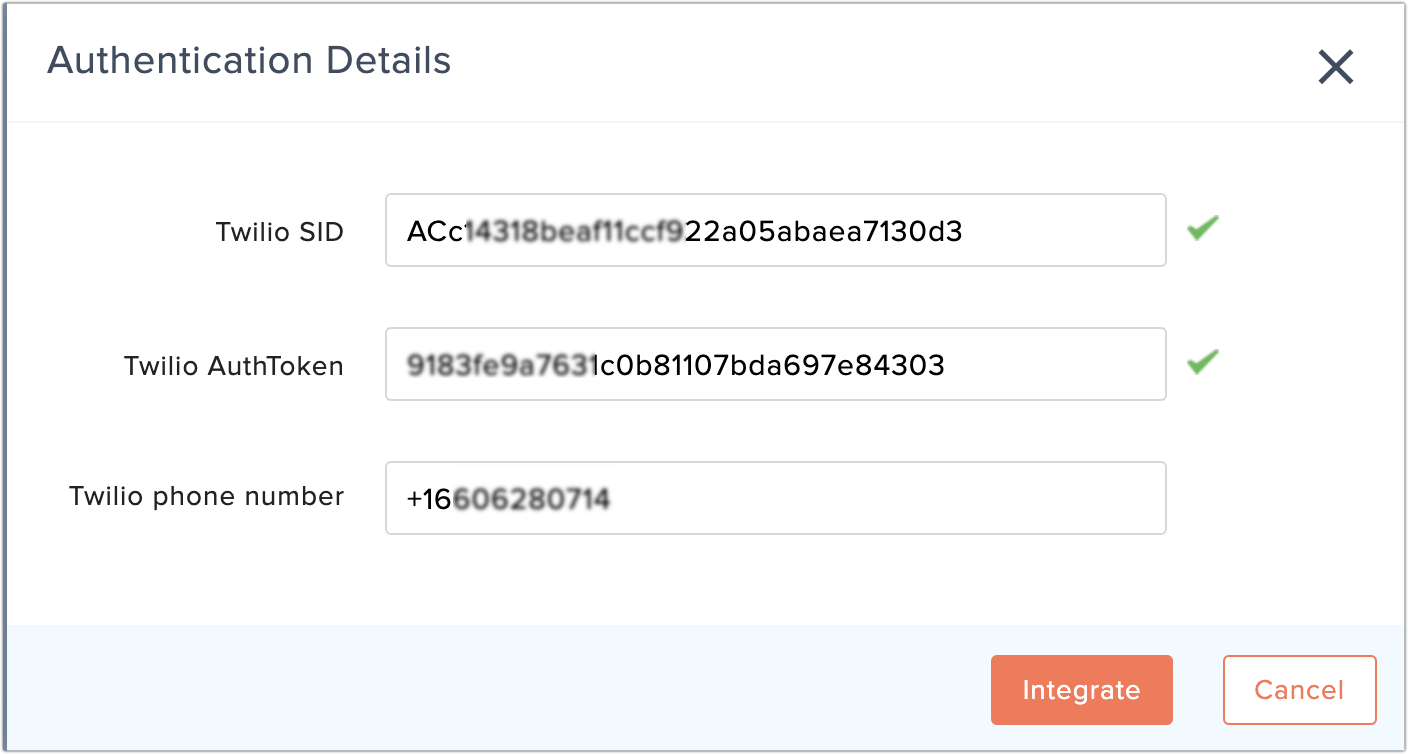Click the Authentication Details title text
The image size is (1408, 754).
[249, 60]
